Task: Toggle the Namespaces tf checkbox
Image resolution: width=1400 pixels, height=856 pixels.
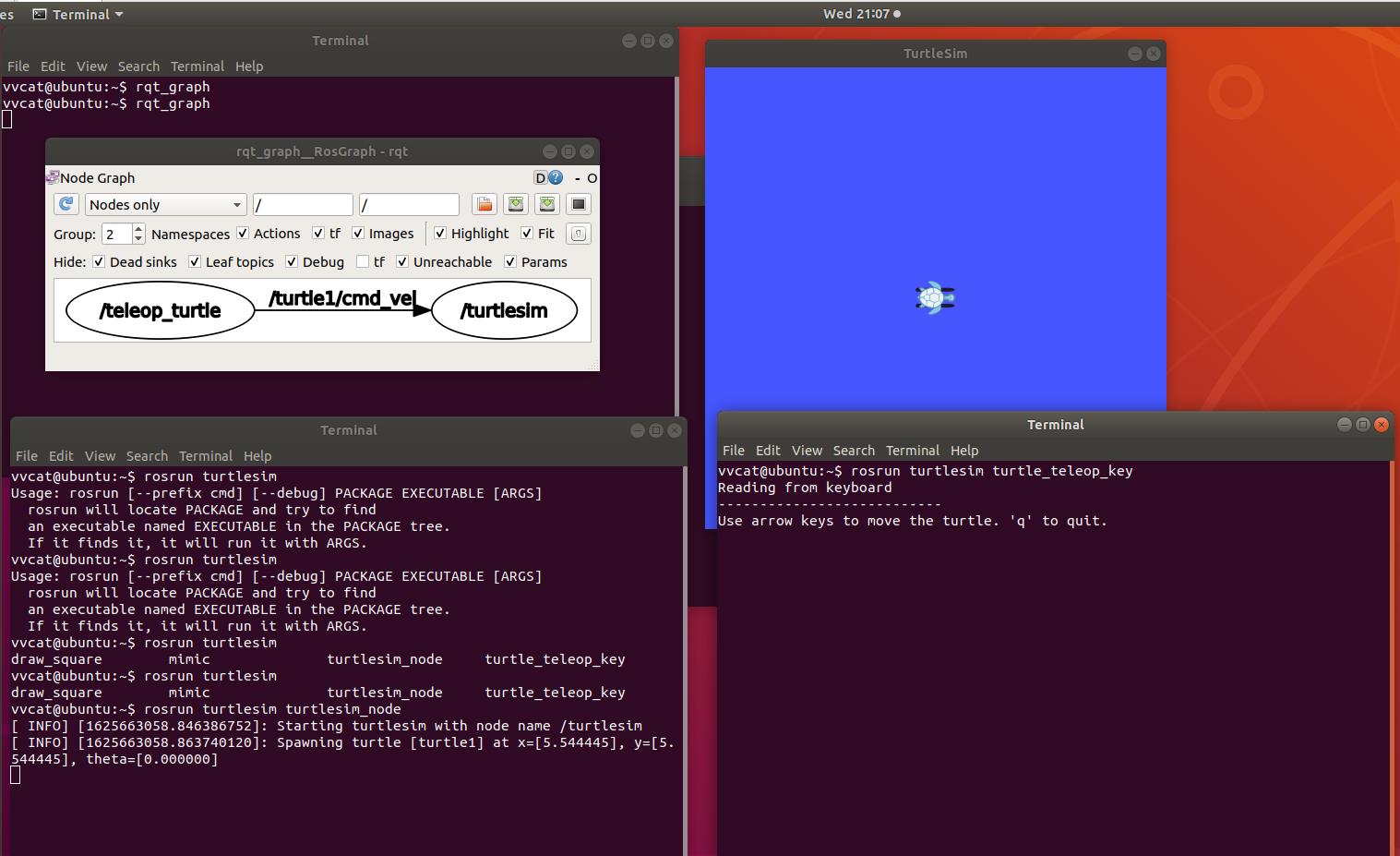Action: (x=318, y=234)
